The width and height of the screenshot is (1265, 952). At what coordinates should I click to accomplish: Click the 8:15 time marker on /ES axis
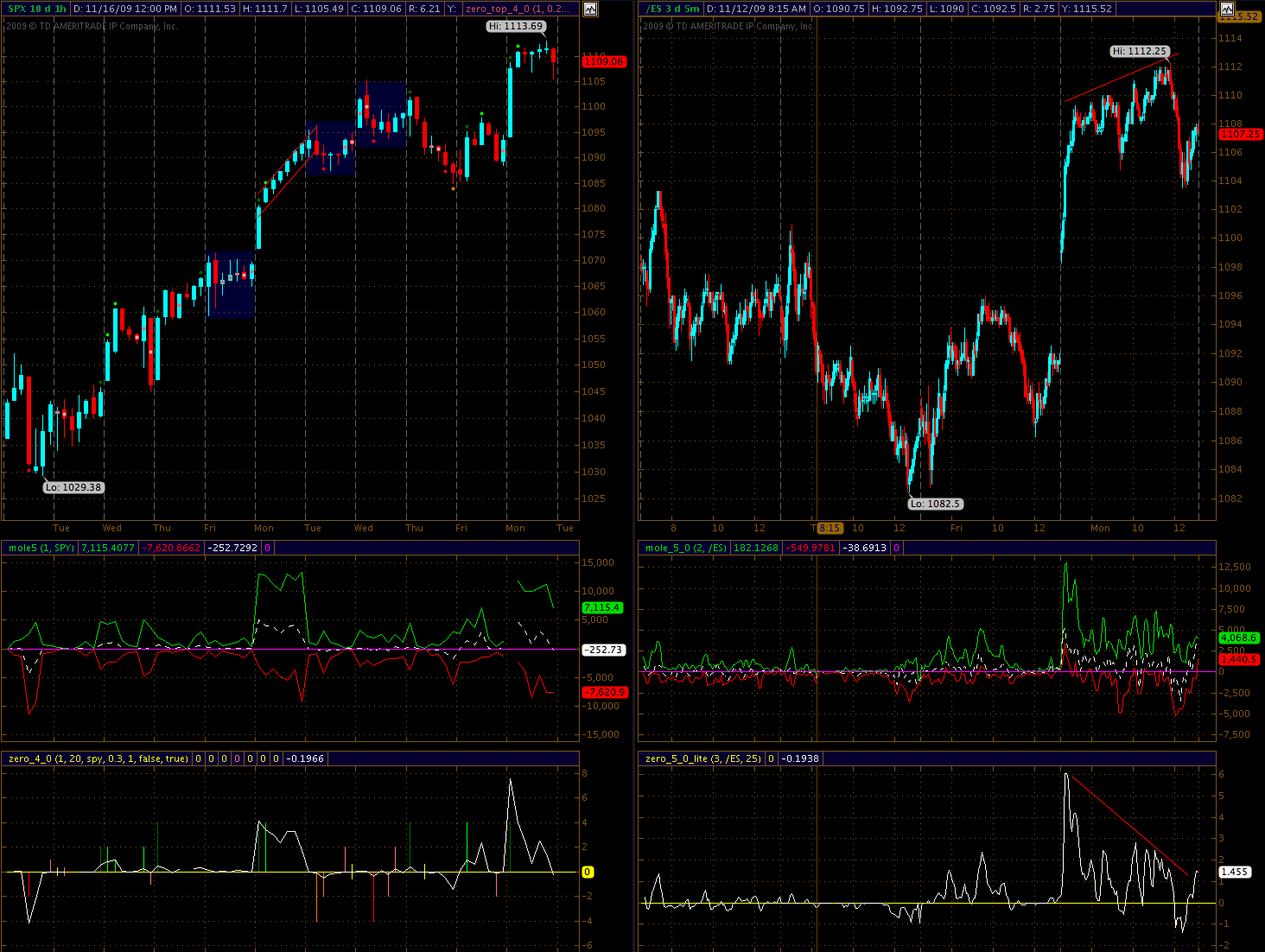(x=829, y=528)
